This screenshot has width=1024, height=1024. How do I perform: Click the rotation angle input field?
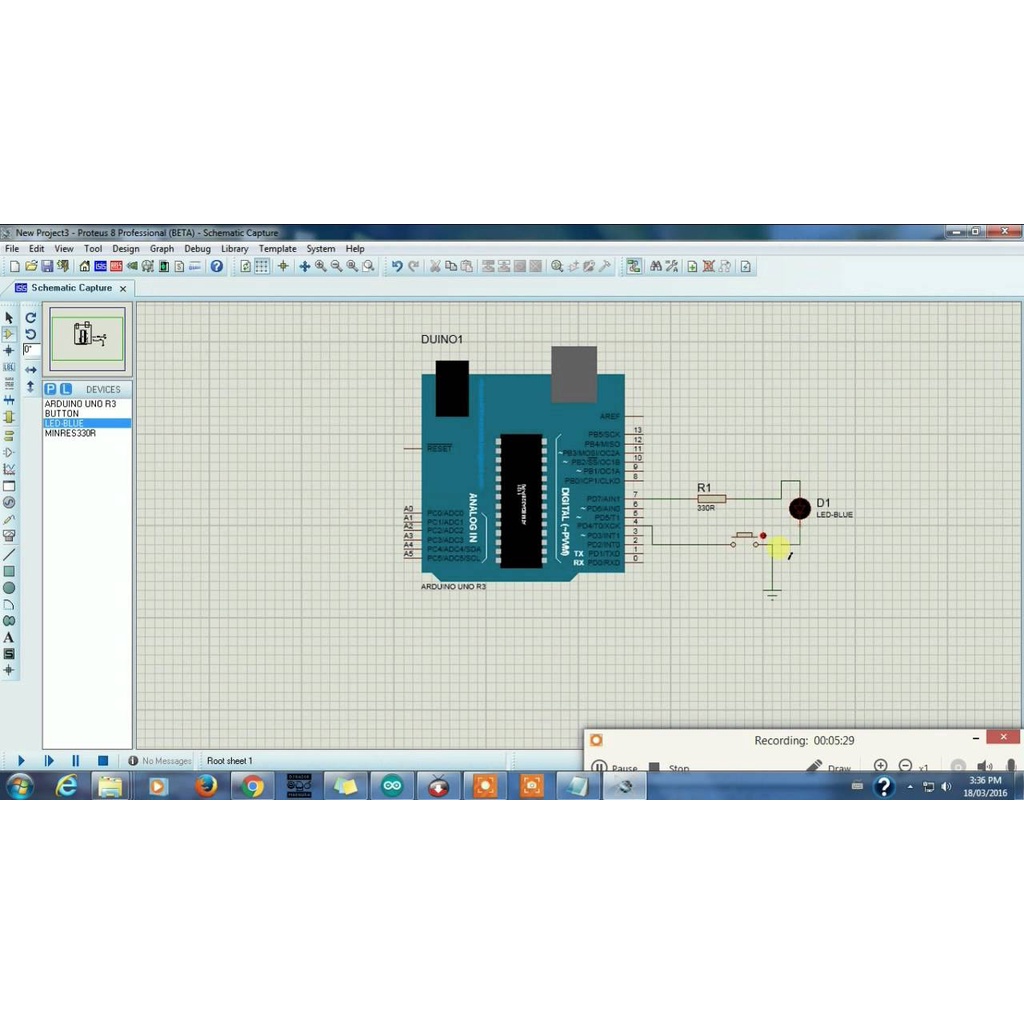31,349
